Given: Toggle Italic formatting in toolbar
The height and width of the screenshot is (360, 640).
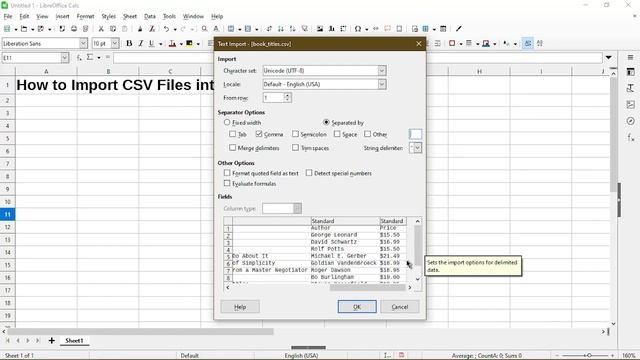Looking at the screenshot, I should point(141,43).
